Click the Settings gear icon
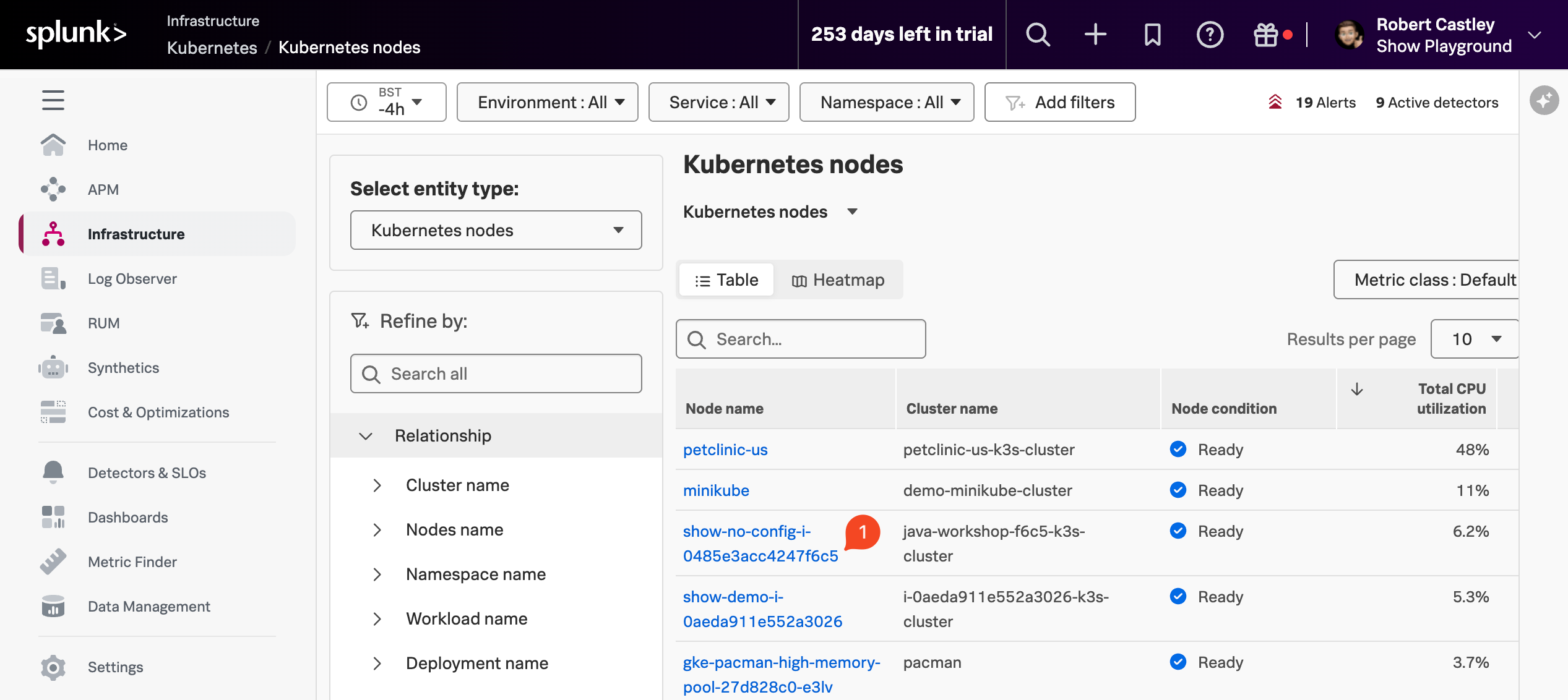This screenshot has width=1568, height=700. coord(53,667)
